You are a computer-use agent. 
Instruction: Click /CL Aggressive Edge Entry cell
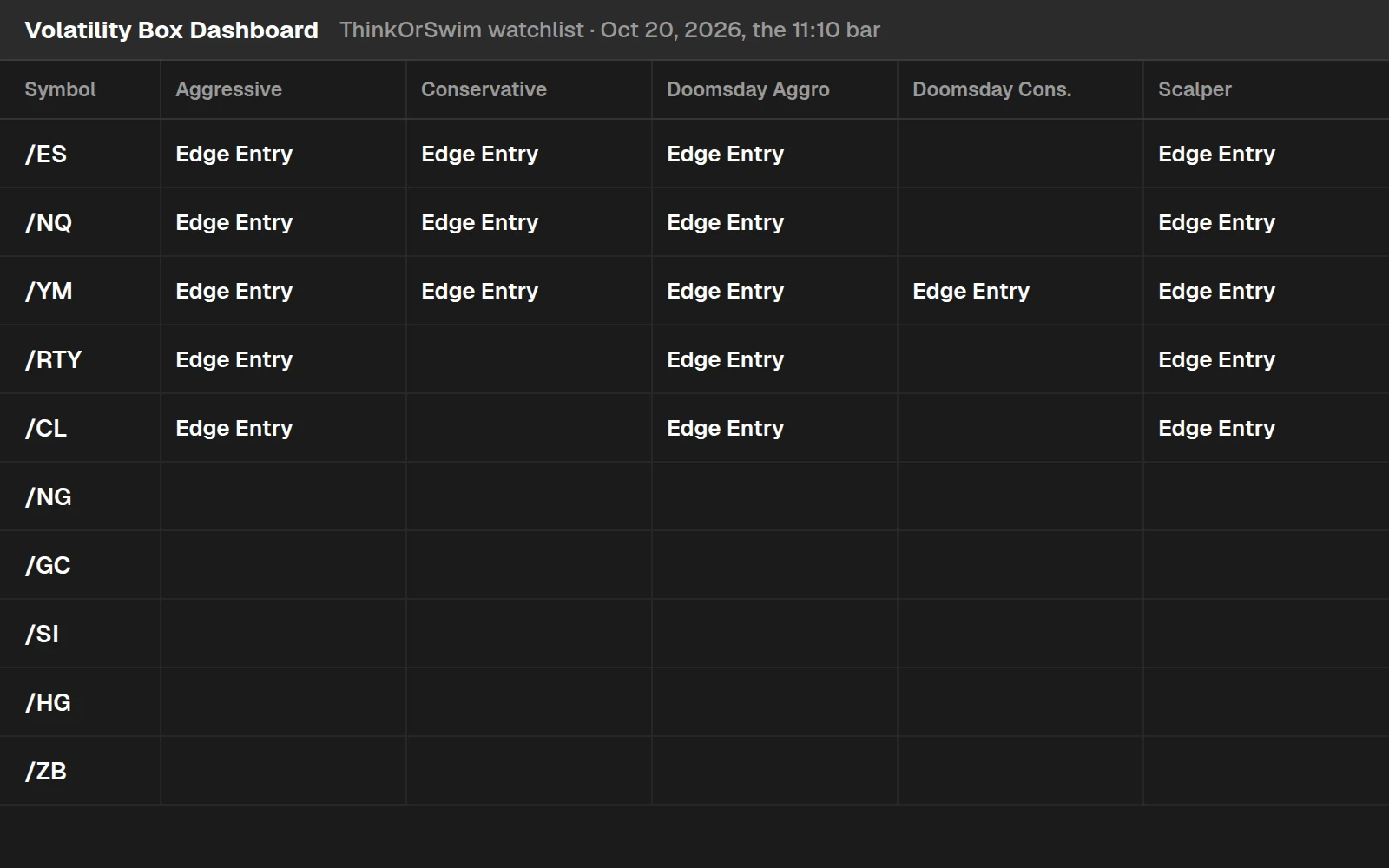coord(283,428)
